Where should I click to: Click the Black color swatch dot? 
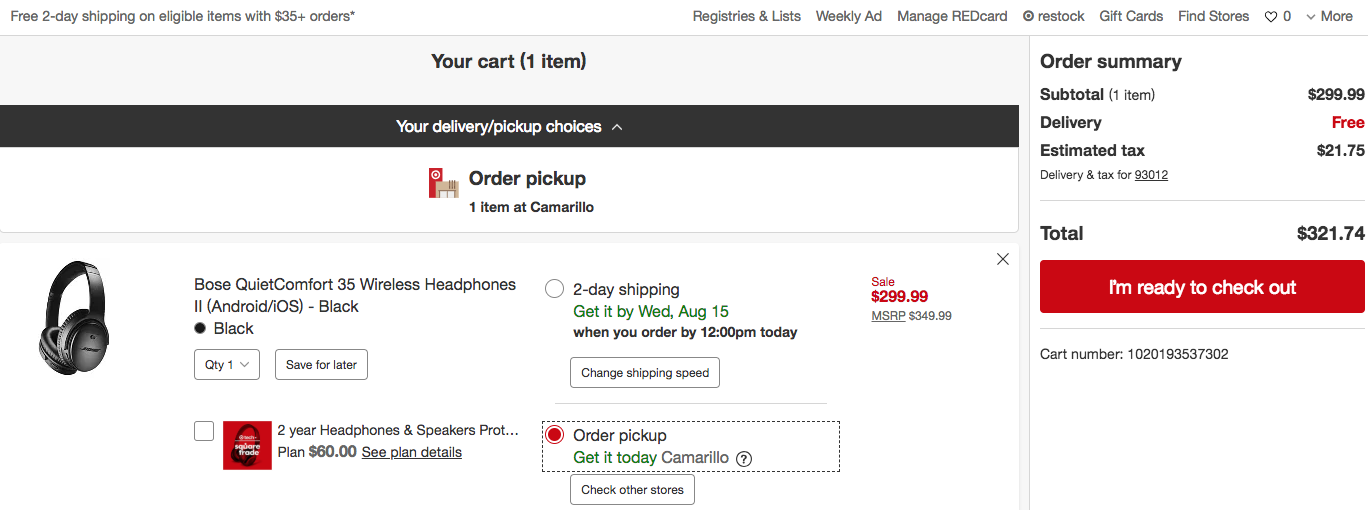pos(200,328)
